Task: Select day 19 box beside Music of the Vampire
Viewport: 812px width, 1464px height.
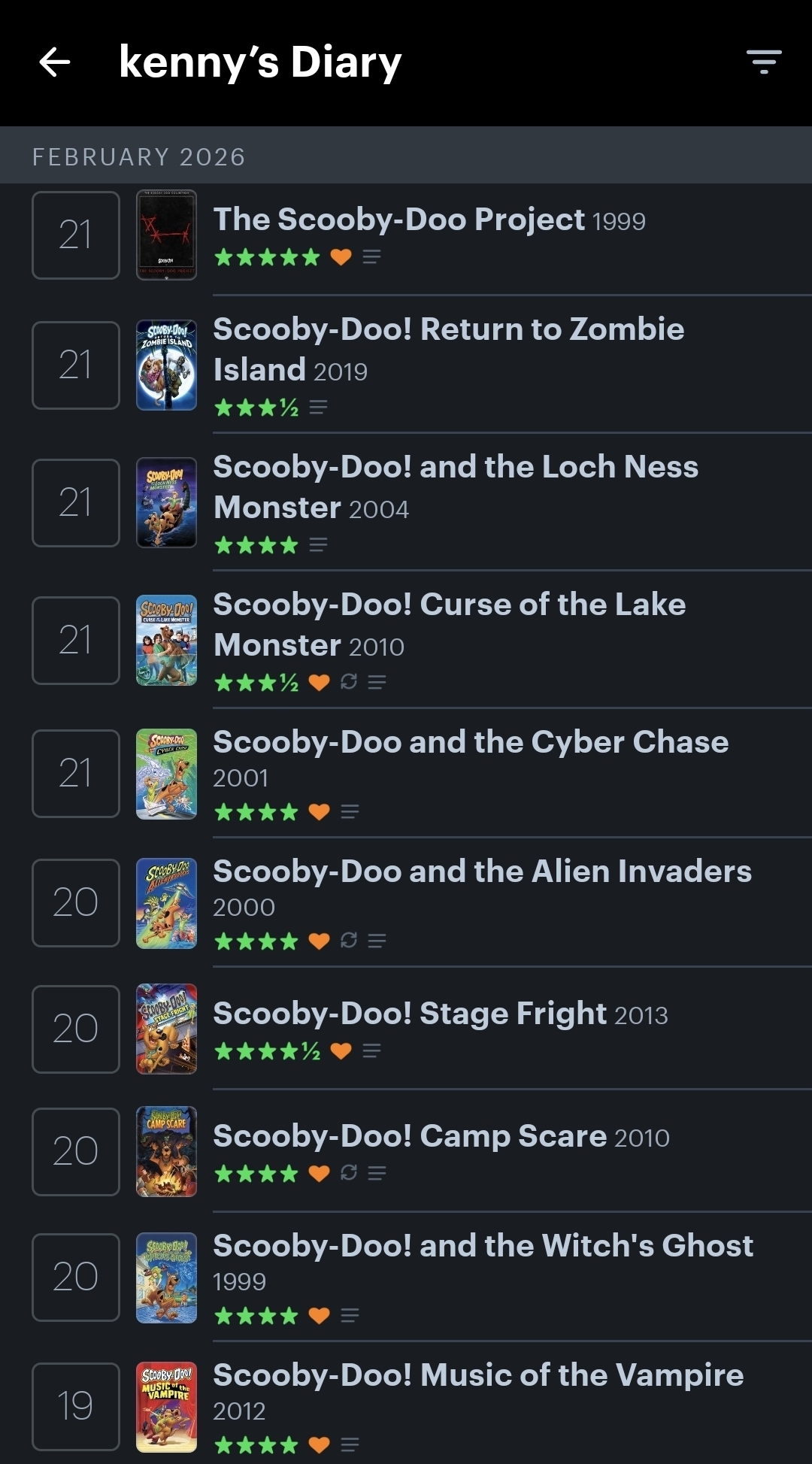Action: pyautogui.click(x=76, y=1406)
